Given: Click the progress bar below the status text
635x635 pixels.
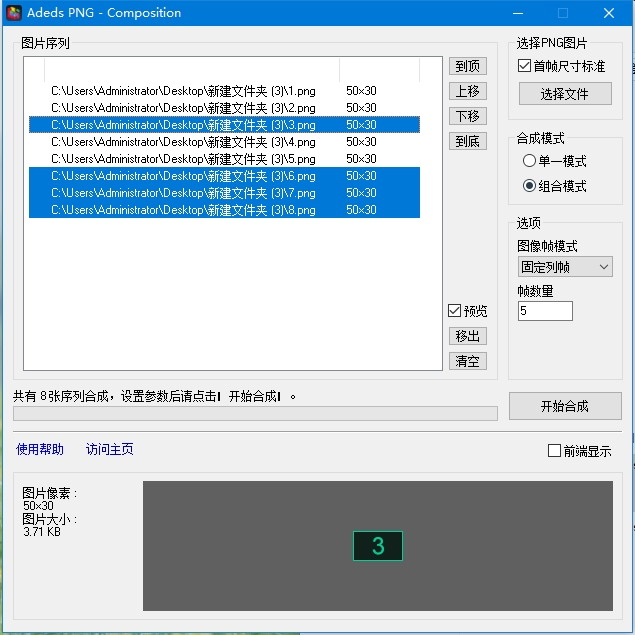Looking at the screenshot, I should coord(255,413).
